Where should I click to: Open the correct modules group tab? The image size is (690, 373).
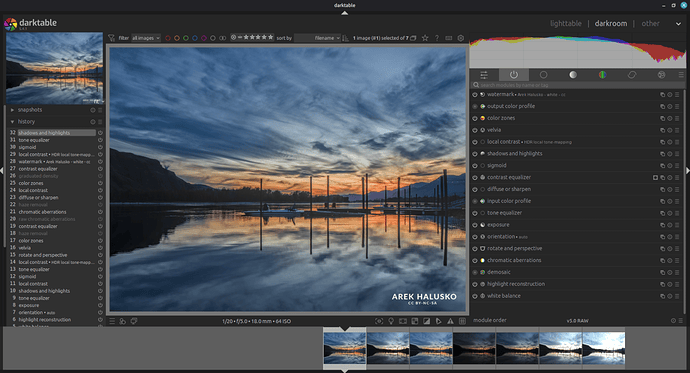pos(632,75)
